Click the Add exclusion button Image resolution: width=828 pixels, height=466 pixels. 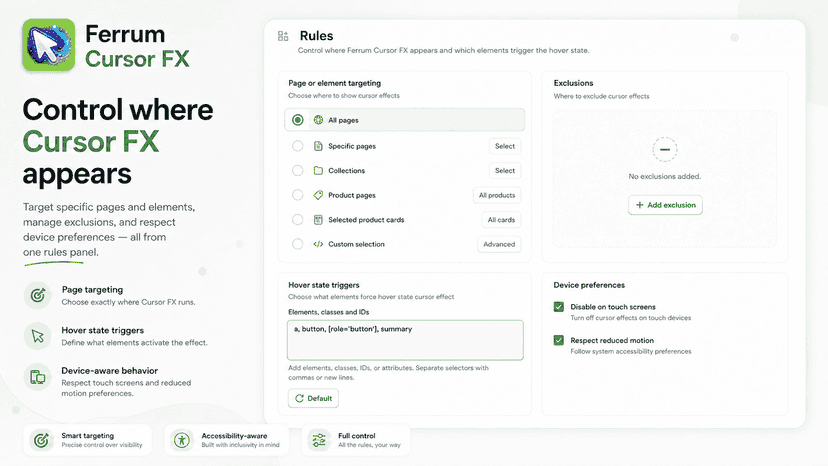(x=665, y=205)
